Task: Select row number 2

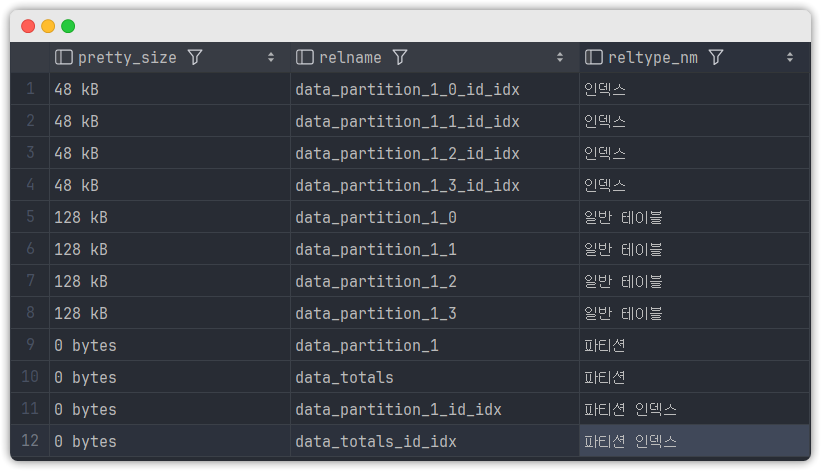Action: coord(30,121)
